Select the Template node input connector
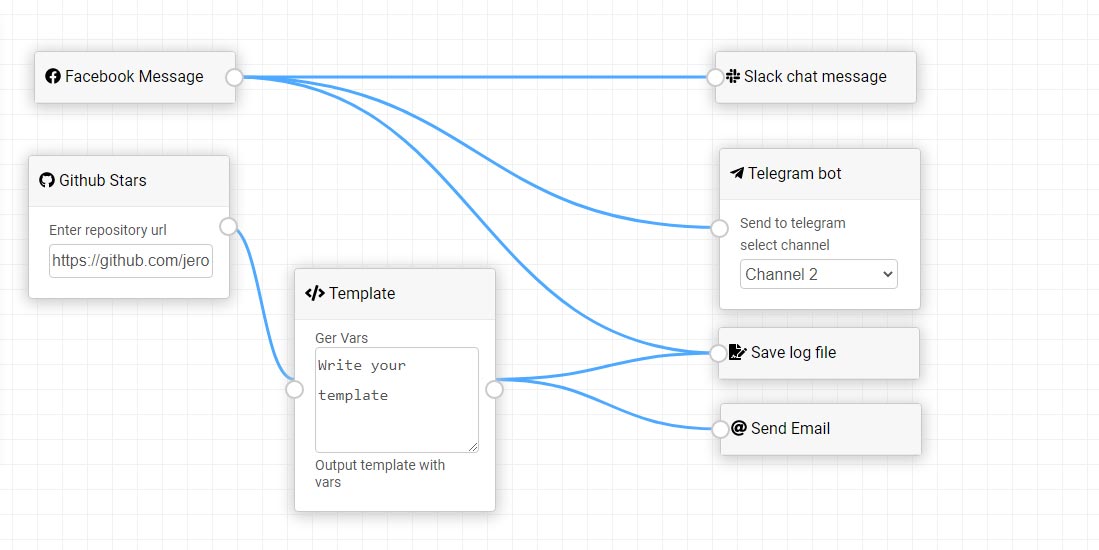 point(294,389)
